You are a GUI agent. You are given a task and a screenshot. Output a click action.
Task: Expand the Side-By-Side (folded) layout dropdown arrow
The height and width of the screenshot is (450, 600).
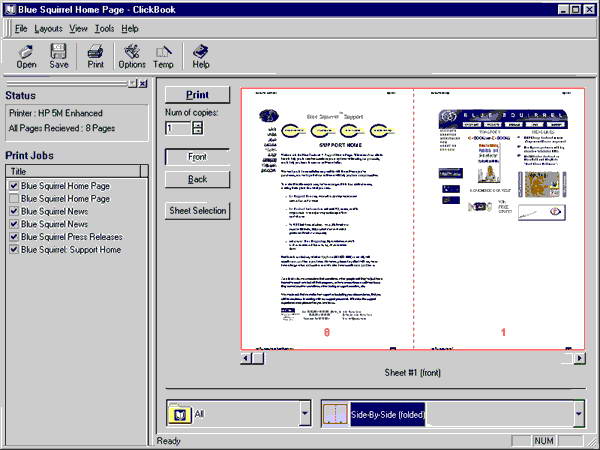[579, 413]
